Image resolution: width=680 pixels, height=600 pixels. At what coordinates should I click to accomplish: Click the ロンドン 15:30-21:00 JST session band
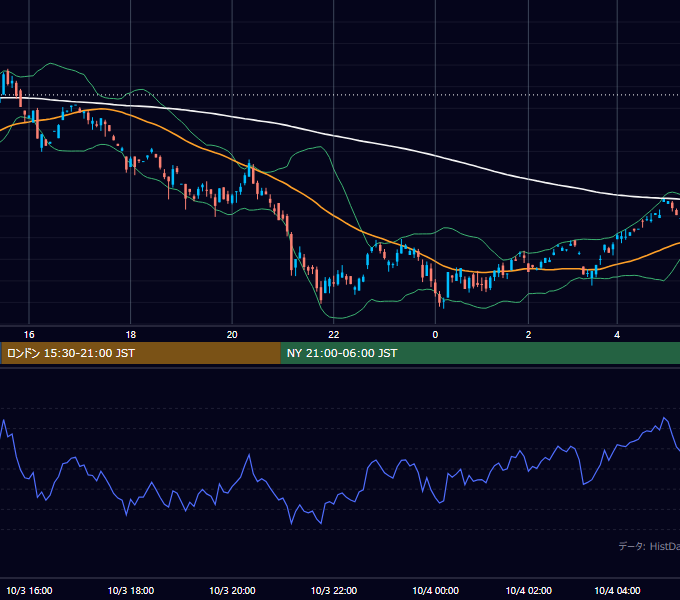pyautogui.click(x=140, y=353)
